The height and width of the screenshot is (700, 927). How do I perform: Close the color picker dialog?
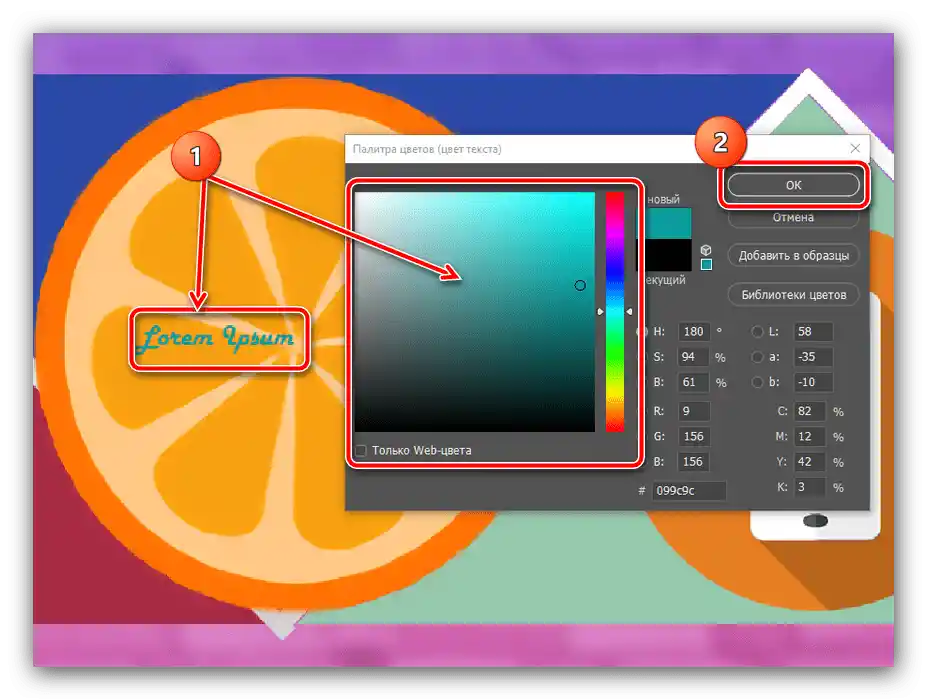tap(855, 148)
